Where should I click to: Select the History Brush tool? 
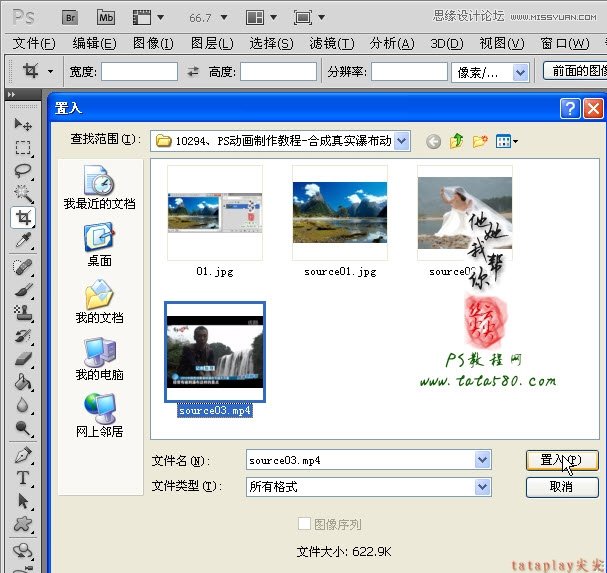(23, 336)
